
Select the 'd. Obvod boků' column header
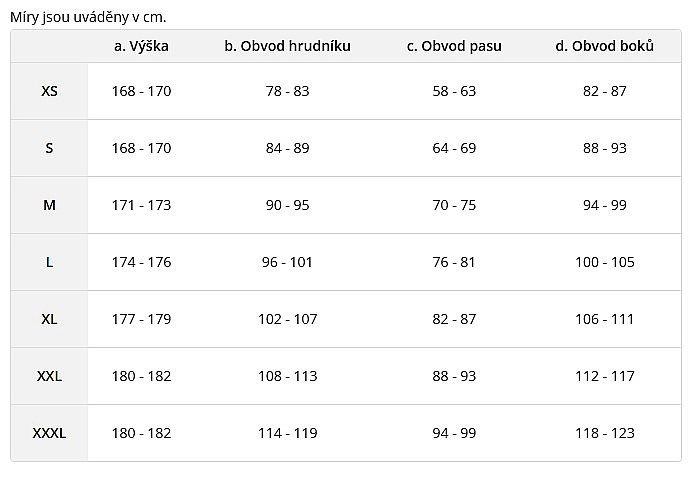605,46
